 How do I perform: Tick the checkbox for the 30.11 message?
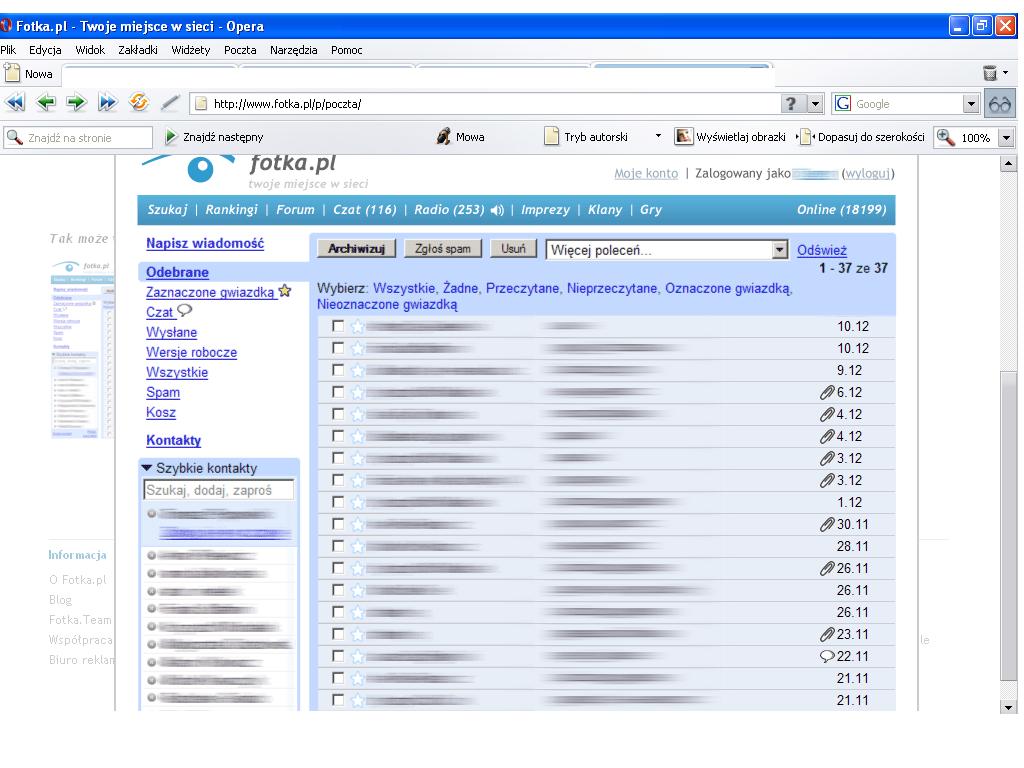pyautogui.click(x=338, y=524)
